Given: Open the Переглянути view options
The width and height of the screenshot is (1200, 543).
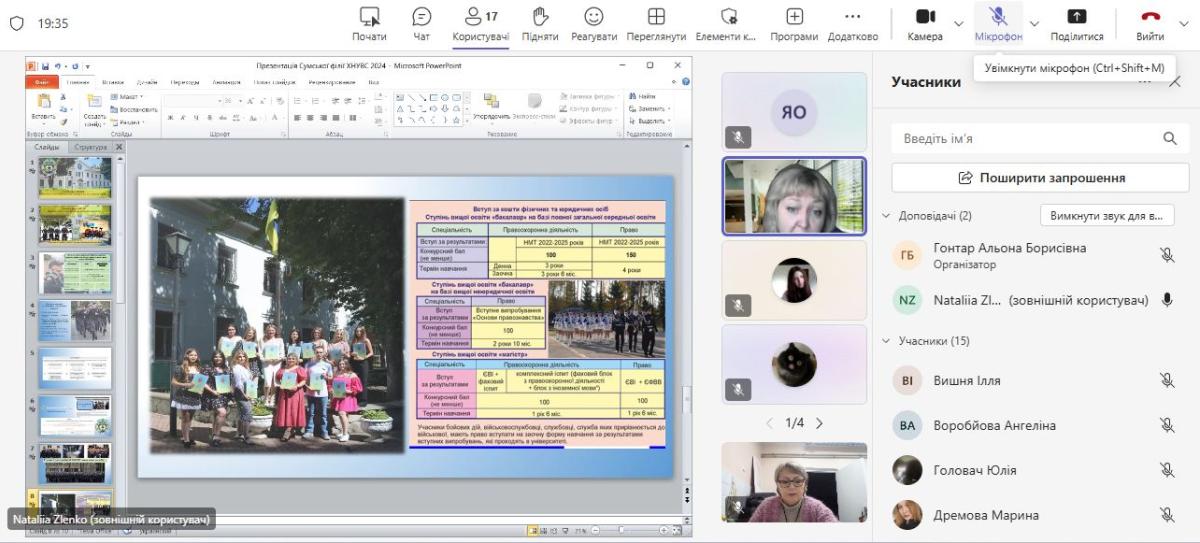Looking at the screenshot, I should click(656, 23).
